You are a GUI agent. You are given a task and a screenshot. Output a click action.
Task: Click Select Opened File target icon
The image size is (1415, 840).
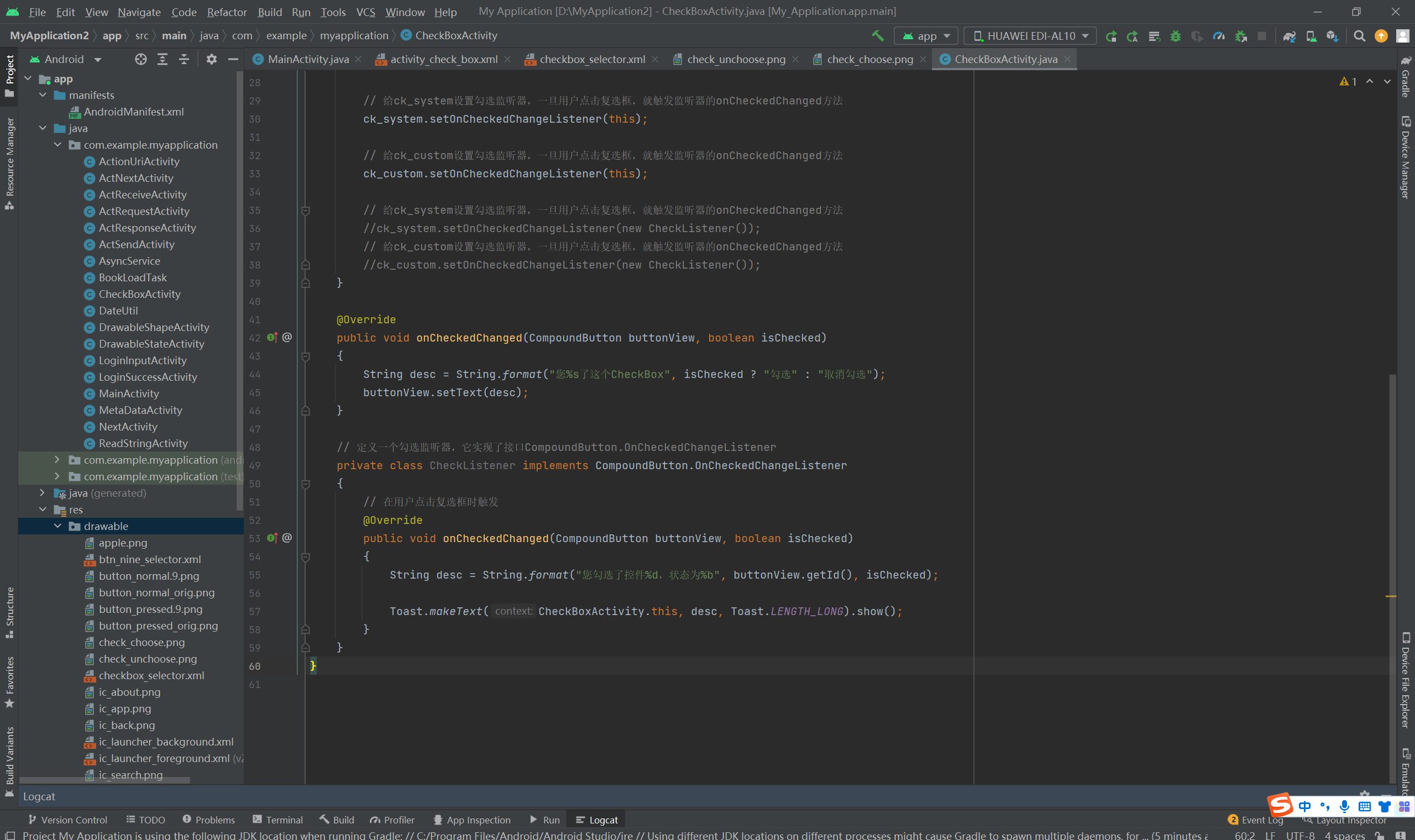[x=140, y=60]
